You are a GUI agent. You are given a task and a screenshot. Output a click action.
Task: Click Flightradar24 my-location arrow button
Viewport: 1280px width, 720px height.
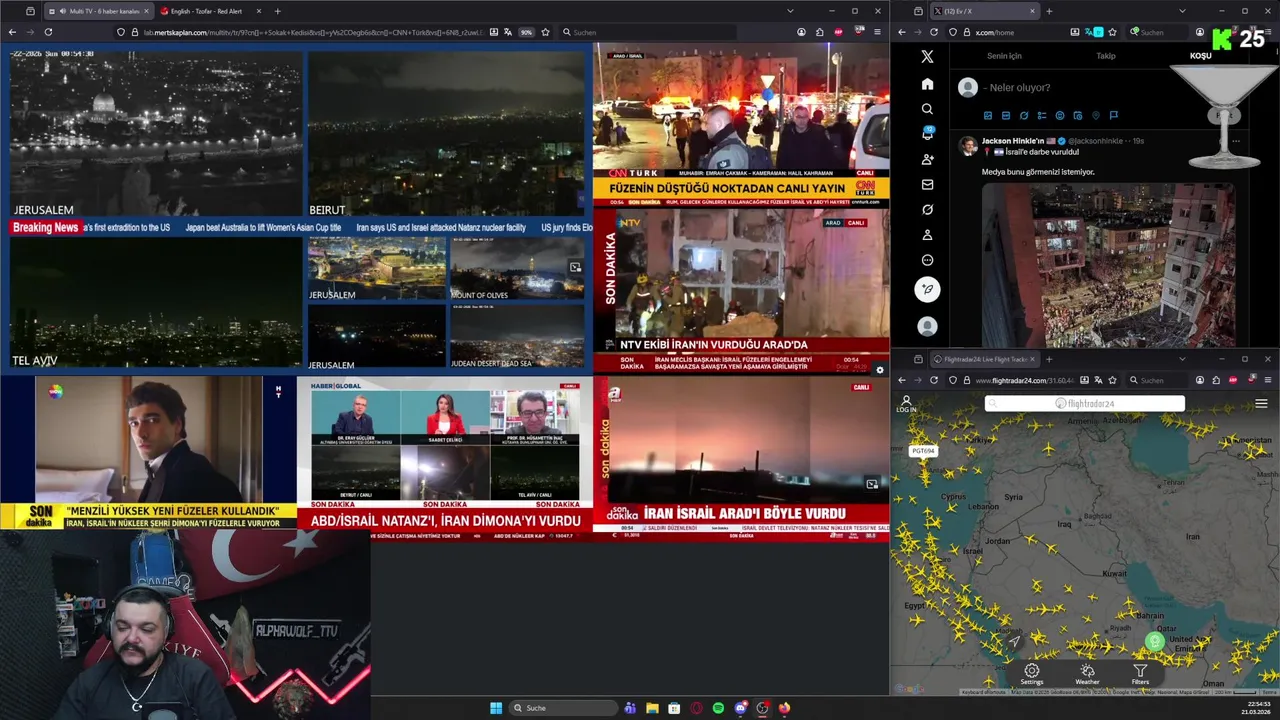click(1015, 642)
